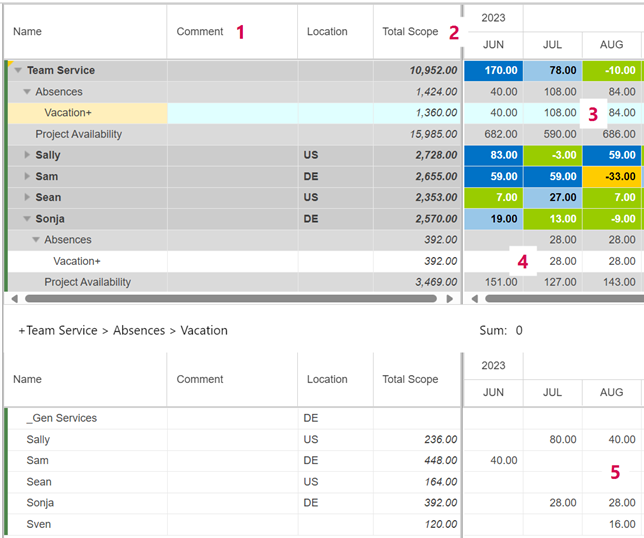Click the upper Location column header
Viewport: 644px width, 538px height.
point(327,32)
